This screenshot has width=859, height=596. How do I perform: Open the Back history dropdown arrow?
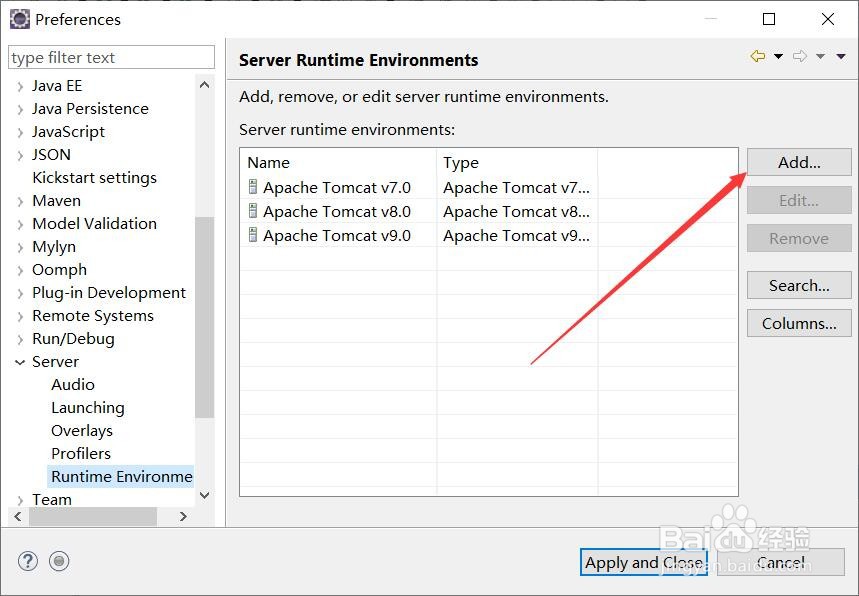point(778,56)
